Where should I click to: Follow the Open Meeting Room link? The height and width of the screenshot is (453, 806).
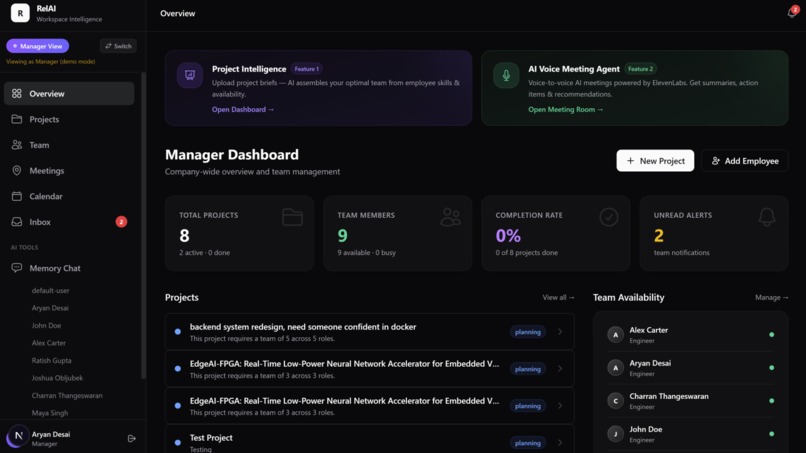565,110
